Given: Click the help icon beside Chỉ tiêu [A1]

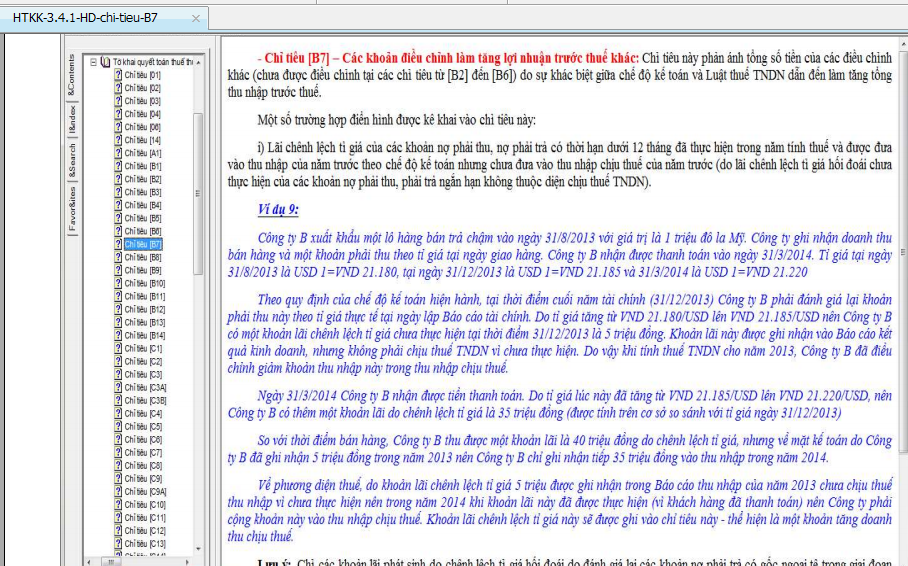Looking at the screenshot, I should pyautogui.click(x=119, y=153).
